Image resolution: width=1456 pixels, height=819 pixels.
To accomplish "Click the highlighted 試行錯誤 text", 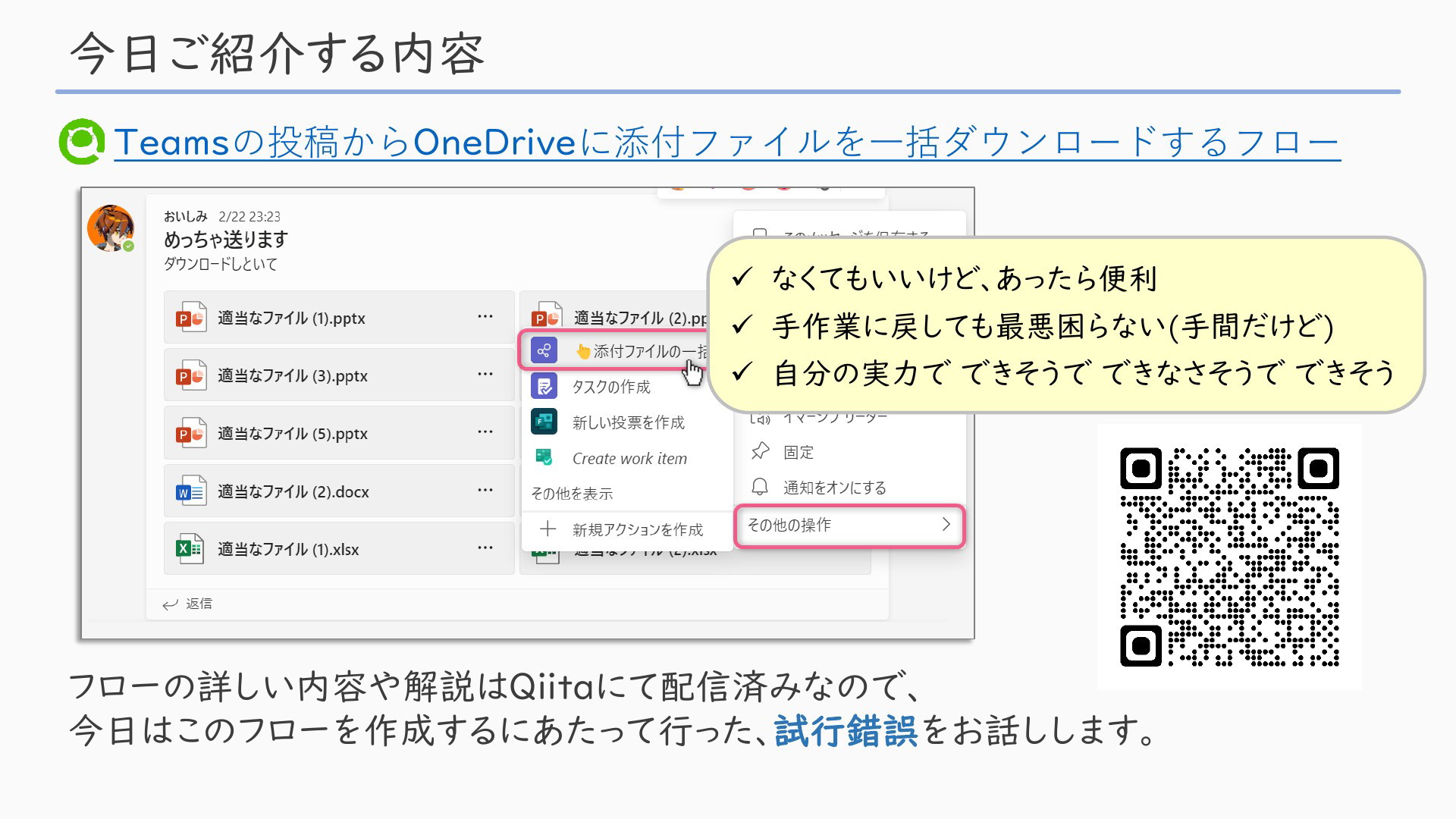I will coord(846,730).
